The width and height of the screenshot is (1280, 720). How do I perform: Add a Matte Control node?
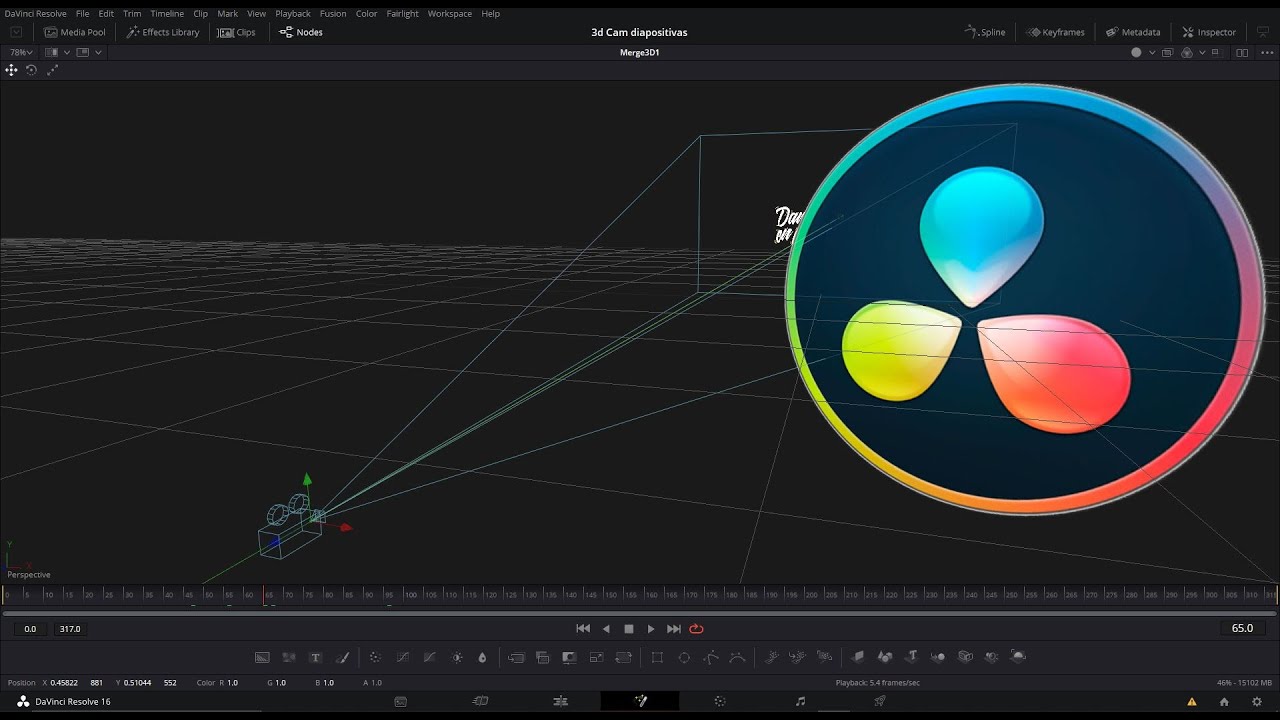(570, 657)
